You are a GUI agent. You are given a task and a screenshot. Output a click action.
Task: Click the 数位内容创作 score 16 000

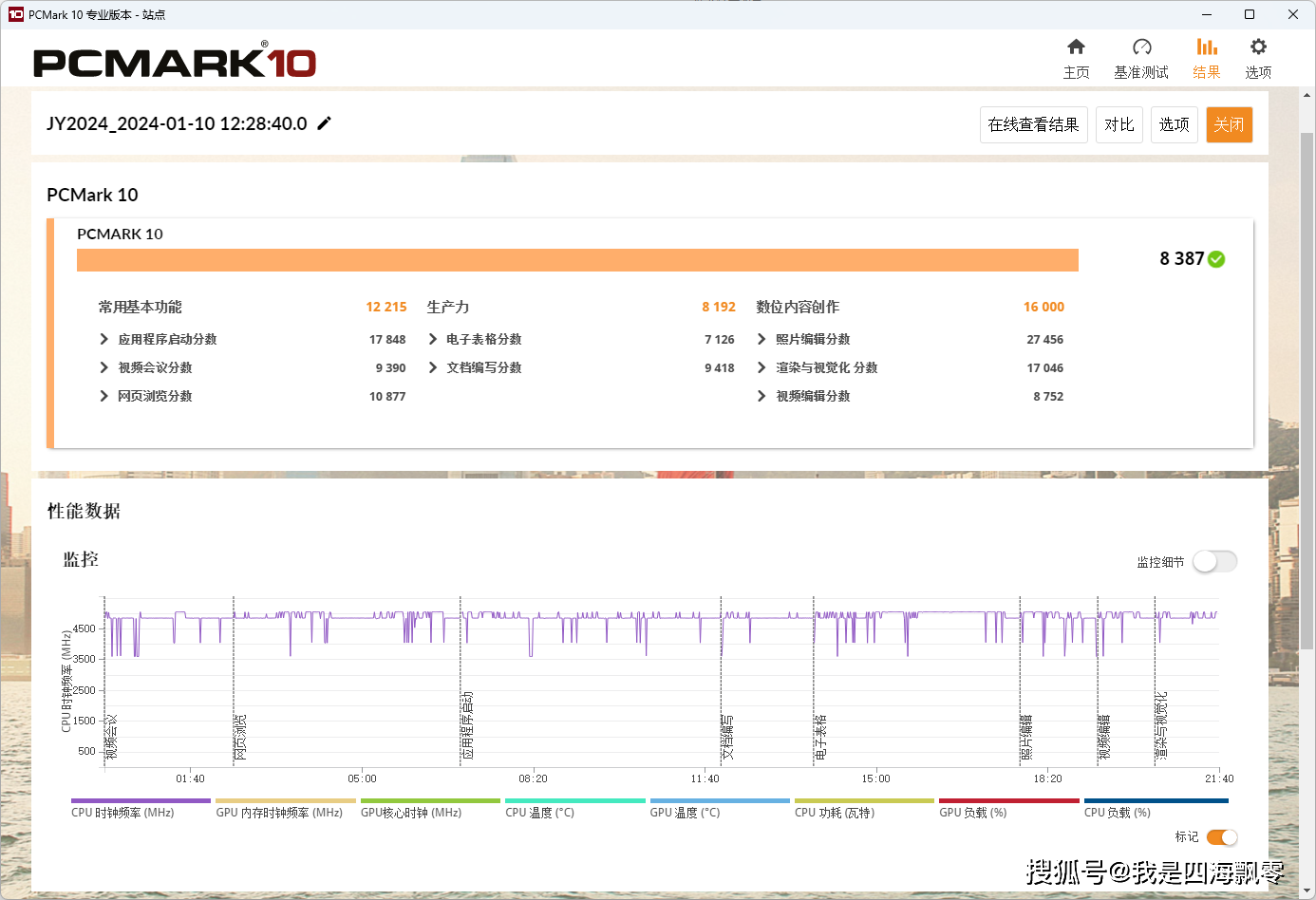(1043, 307)
